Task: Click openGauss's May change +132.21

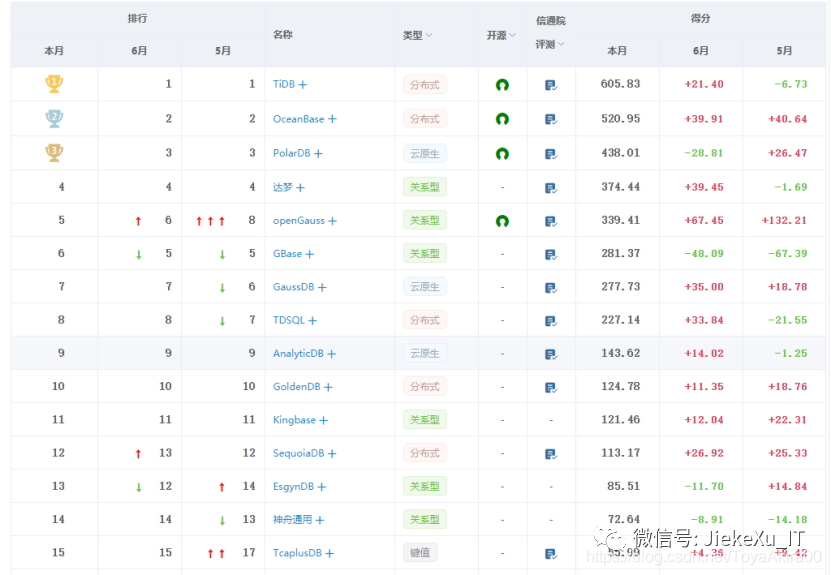Action: coord(784,220)
